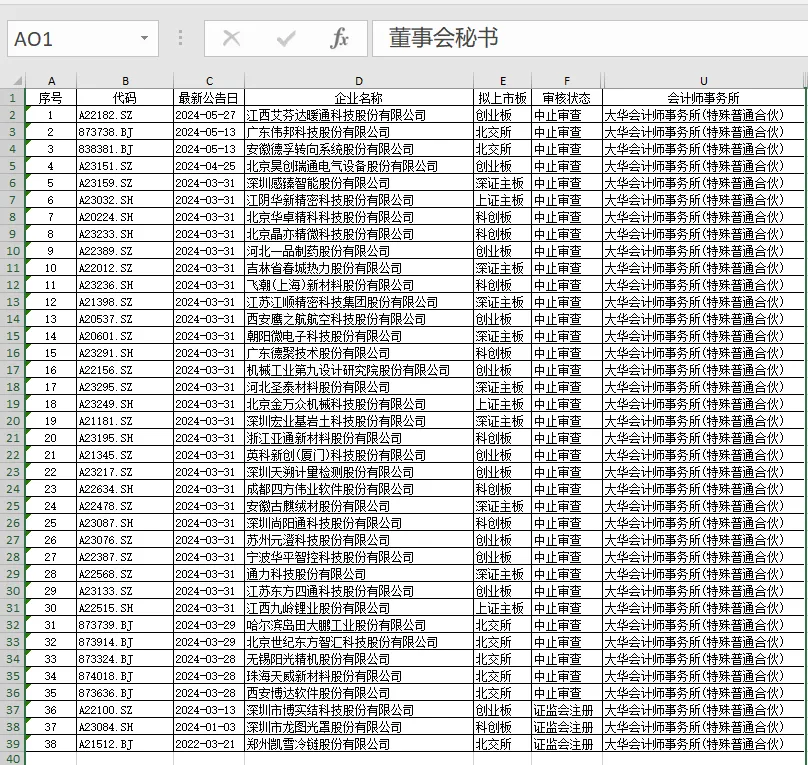
Task: Select row 20 header
Action: [x=12, y=421]
